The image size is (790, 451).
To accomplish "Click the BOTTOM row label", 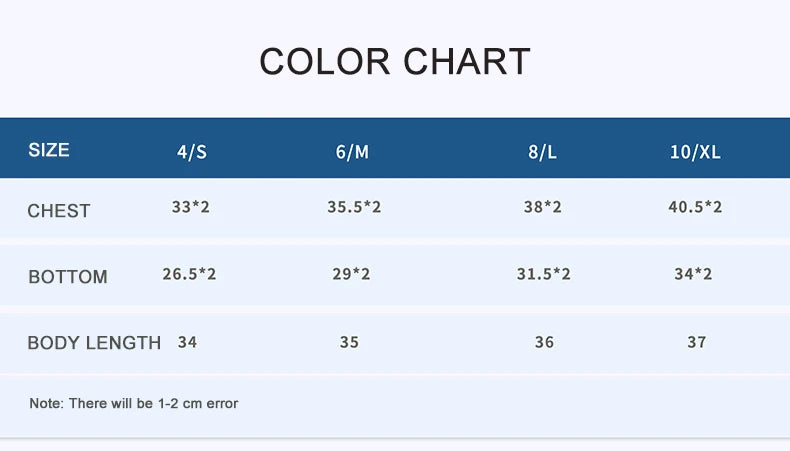I will 68,277.
